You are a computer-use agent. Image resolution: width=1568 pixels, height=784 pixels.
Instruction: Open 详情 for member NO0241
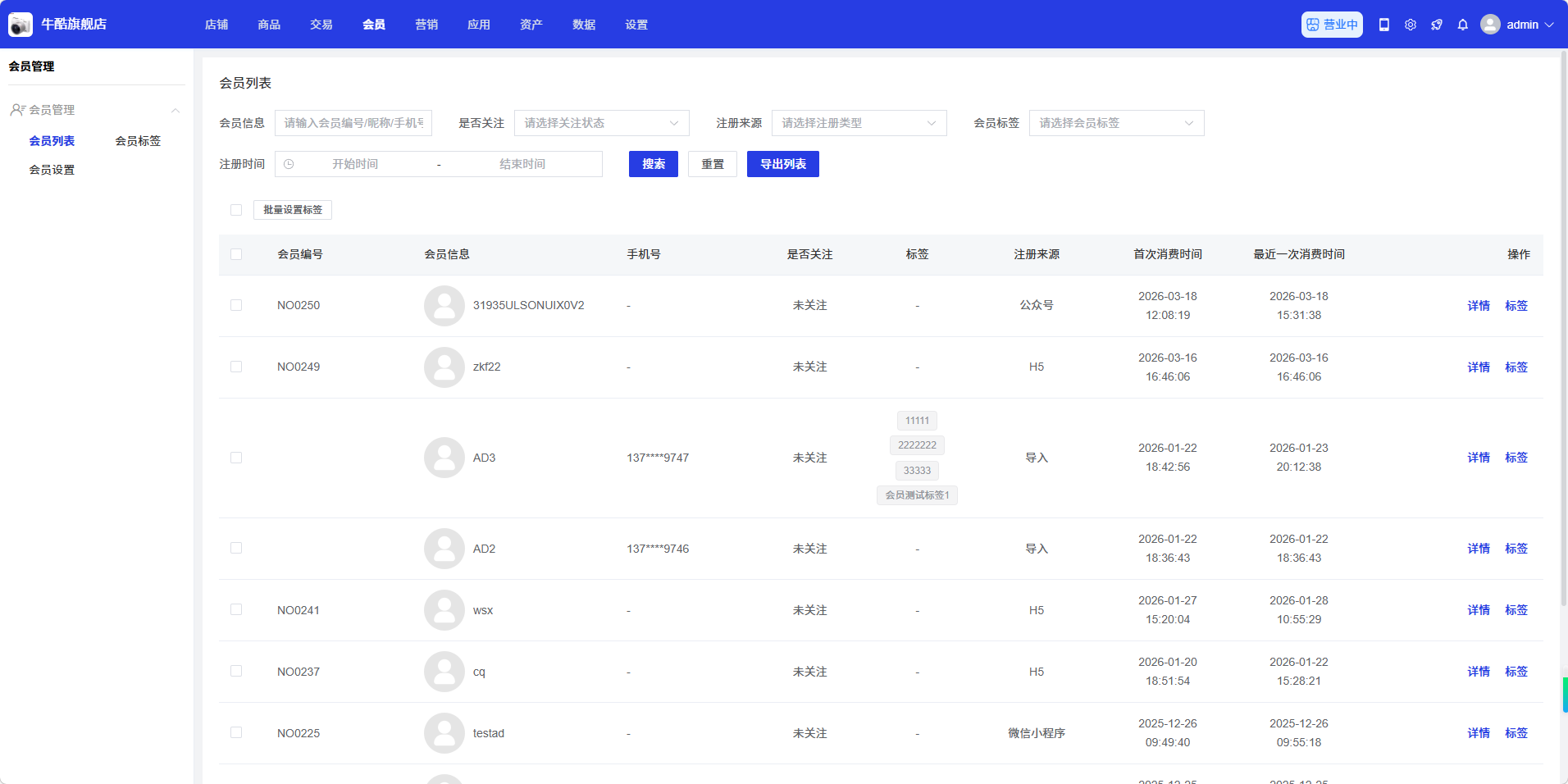pyautogui.click(x=1479, y=610)
